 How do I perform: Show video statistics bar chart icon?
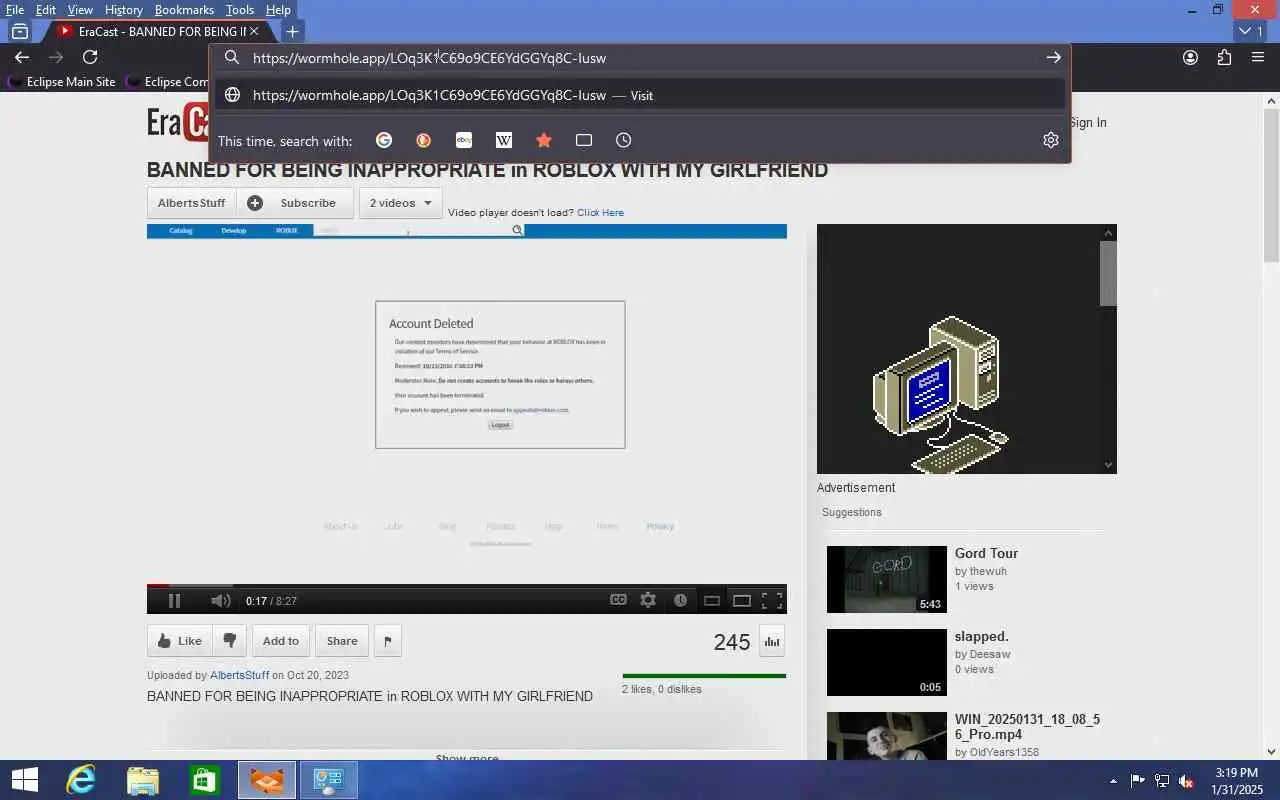tap(772, 641)
